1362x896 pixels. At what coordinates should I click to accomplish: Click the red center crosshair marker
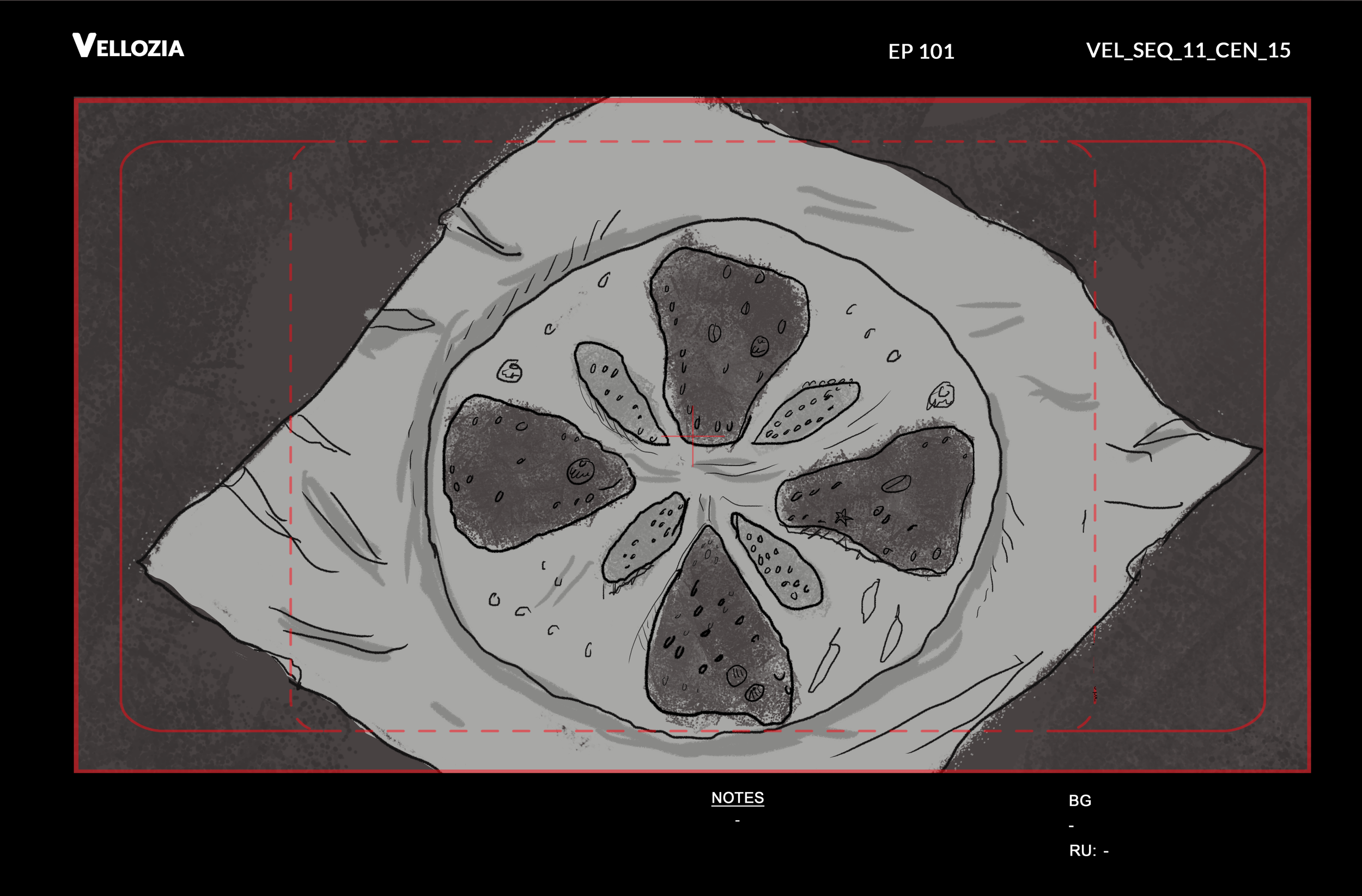tap(693, 437)
